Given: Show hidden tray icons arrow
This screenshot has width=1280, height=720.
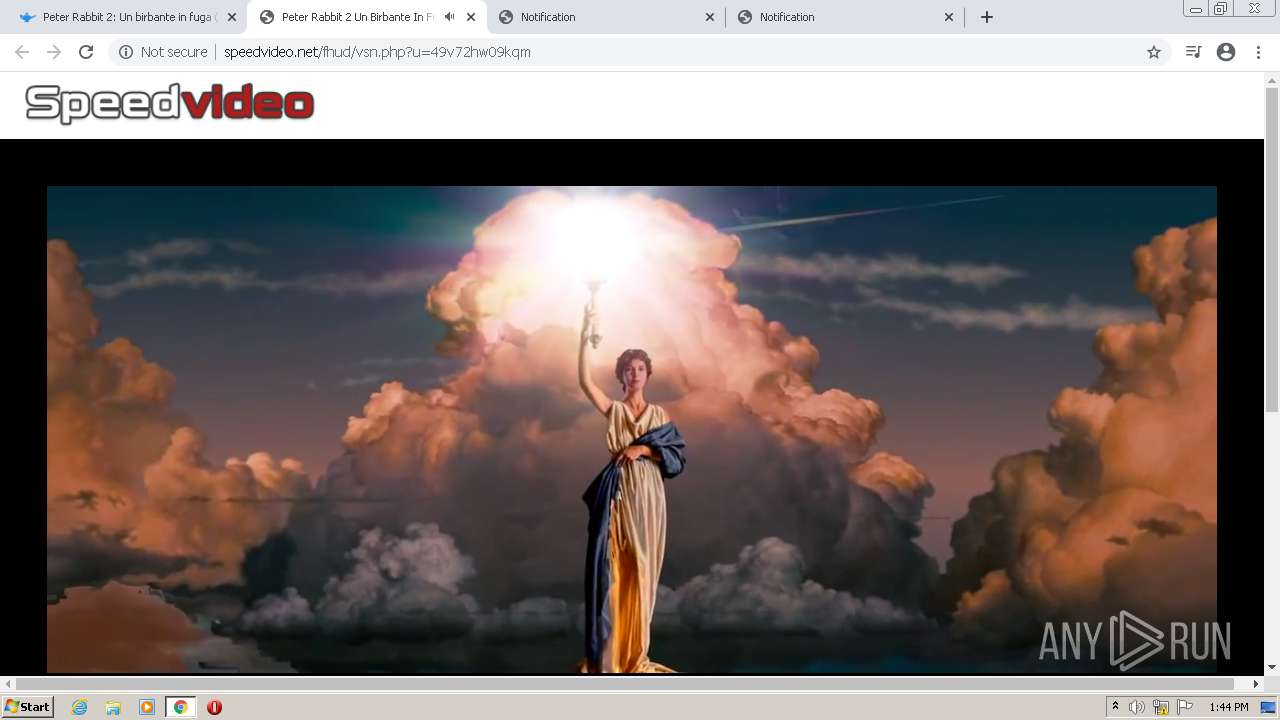Looking at the screenshot, I should coord(1115,707).
